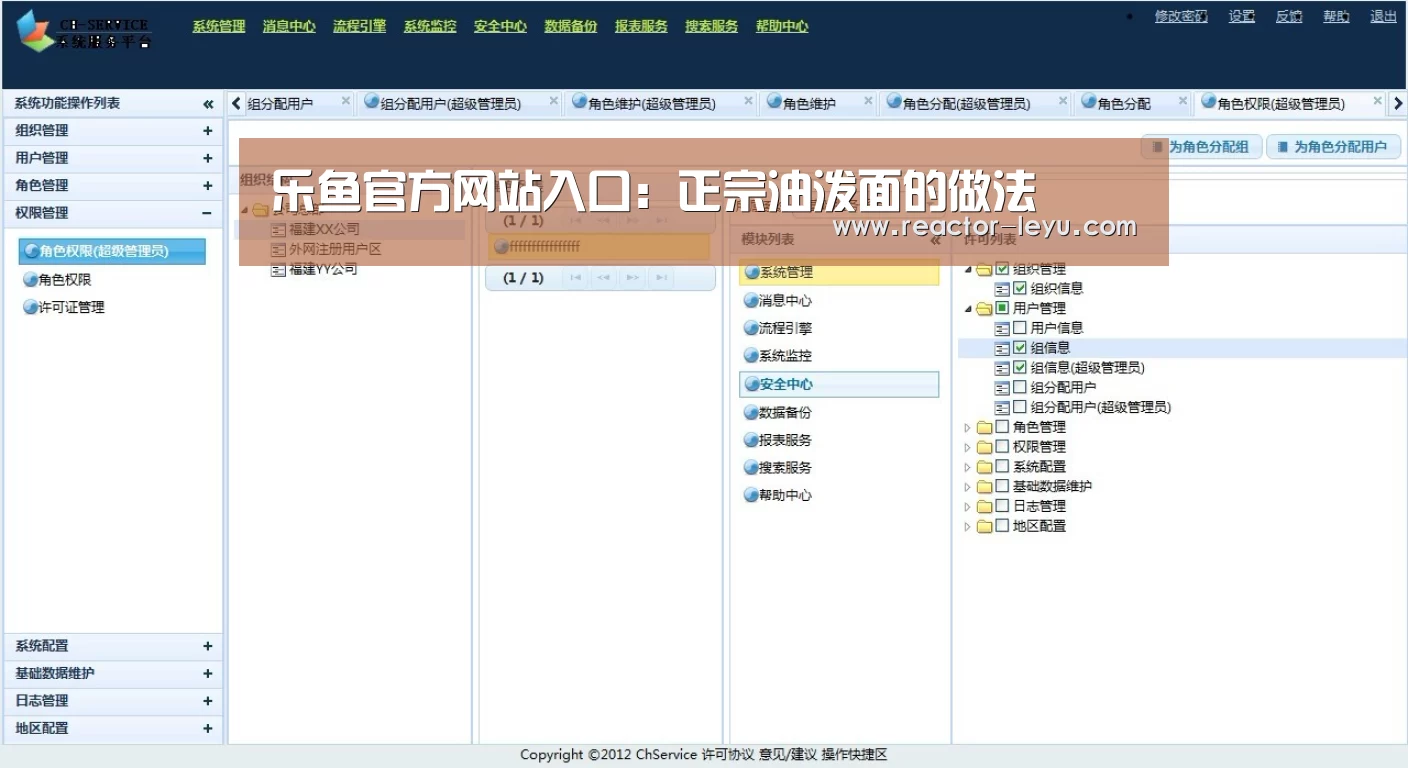Select role row fffffffffffffff

click(x=599, y=247)
